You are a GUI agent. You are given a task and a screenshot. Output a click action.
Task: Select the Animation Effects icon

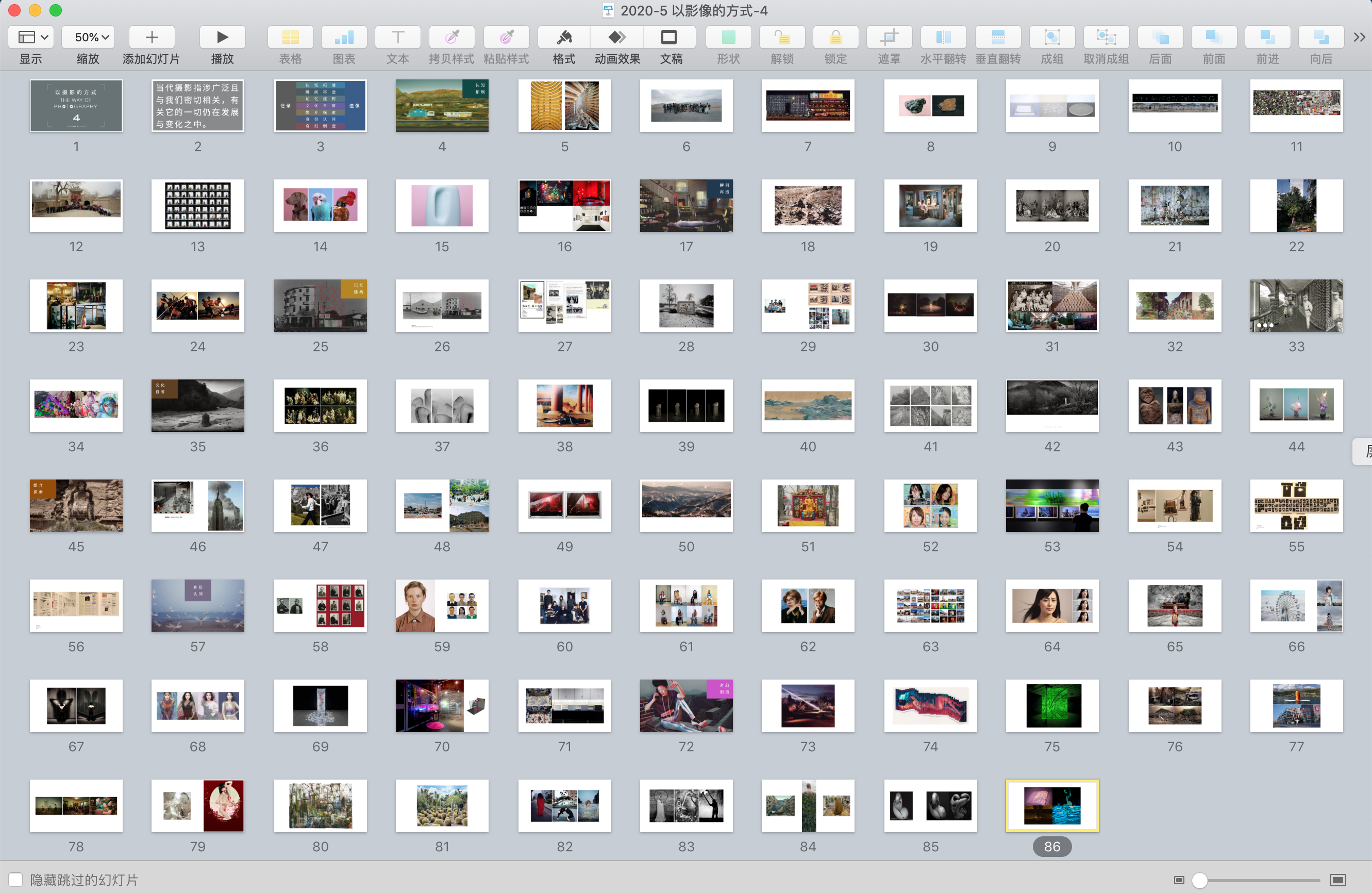click(614, 37)
